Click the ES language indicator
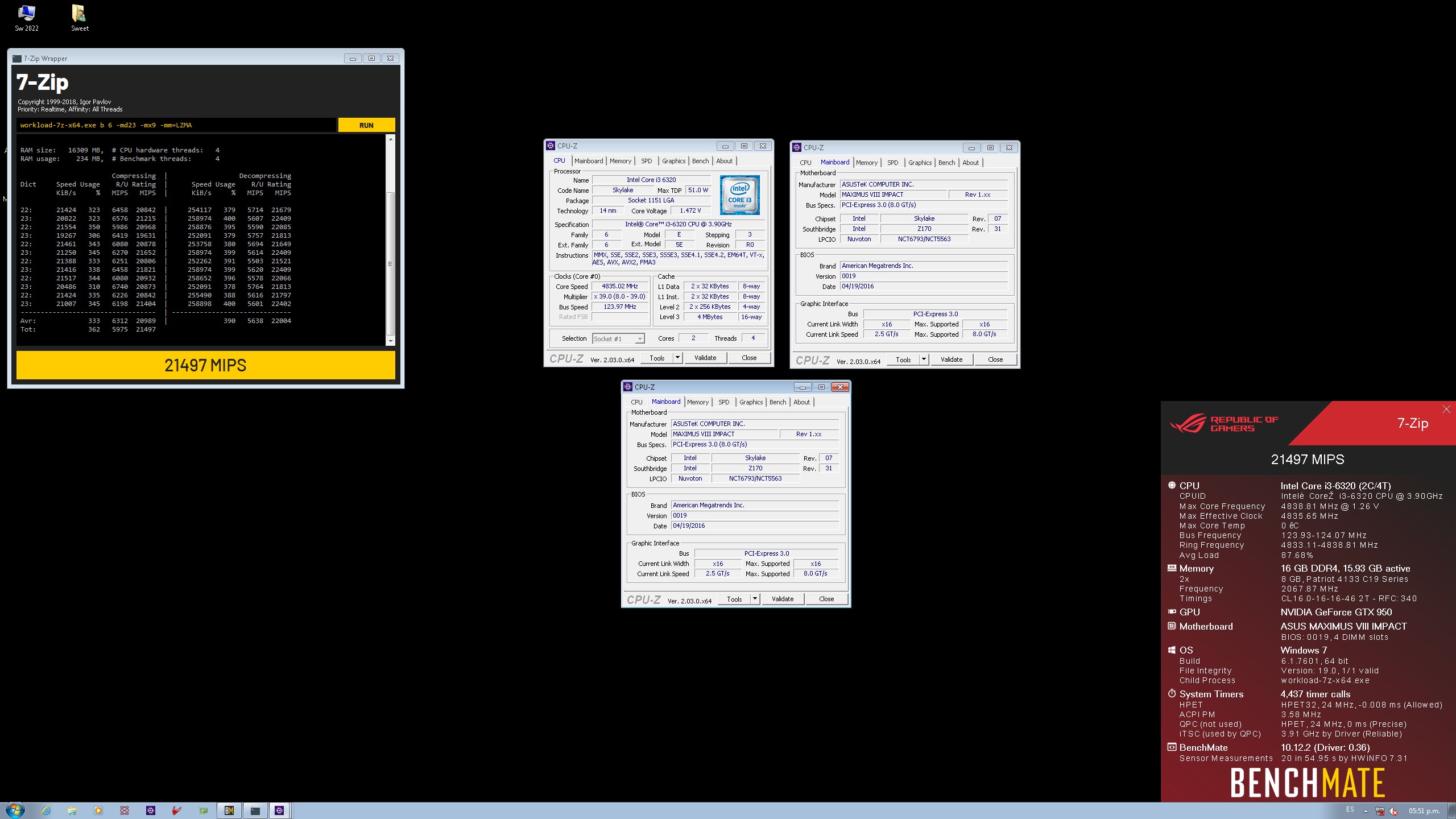The width and height of the screenshot is (1456, 819). tap(1350, 809)
